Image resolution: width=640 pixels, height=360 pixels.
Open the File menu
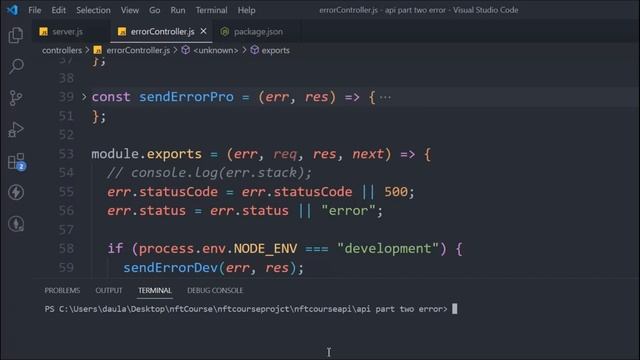click(35, 10)
